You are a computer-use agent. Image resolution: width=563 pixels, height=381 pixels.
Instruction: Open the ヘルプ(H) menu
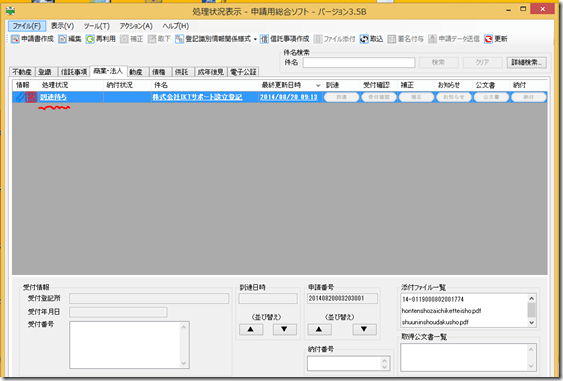(x=176, y=26)
